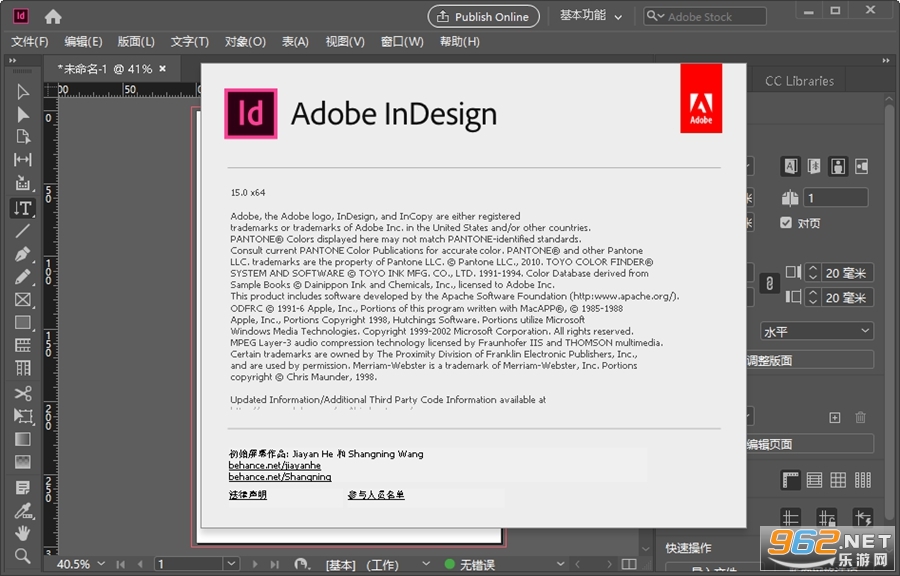Toggle document grid display icon
Image resolution: width=900 pixels, height=576 pixels.
(838, 480)
